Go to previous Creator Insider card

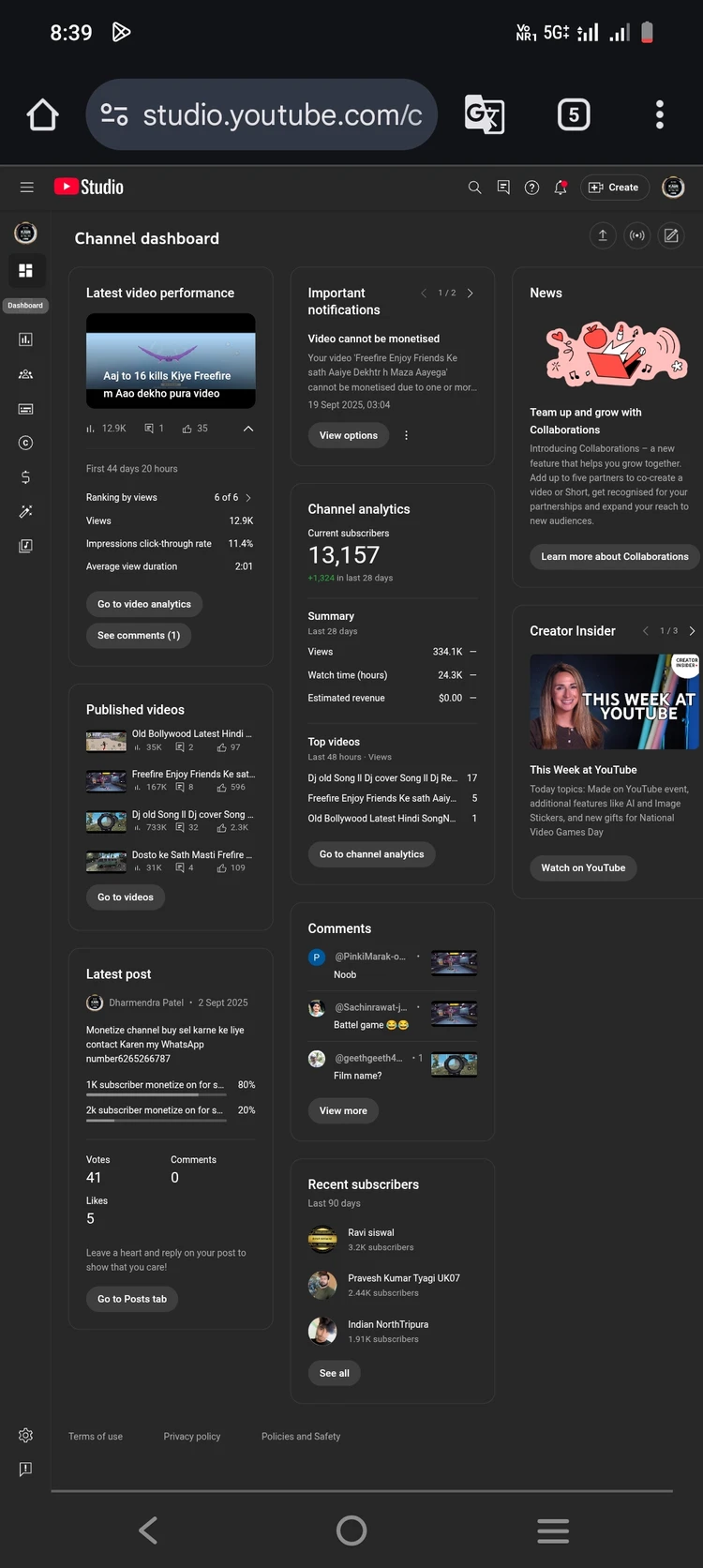pos(645,631)
